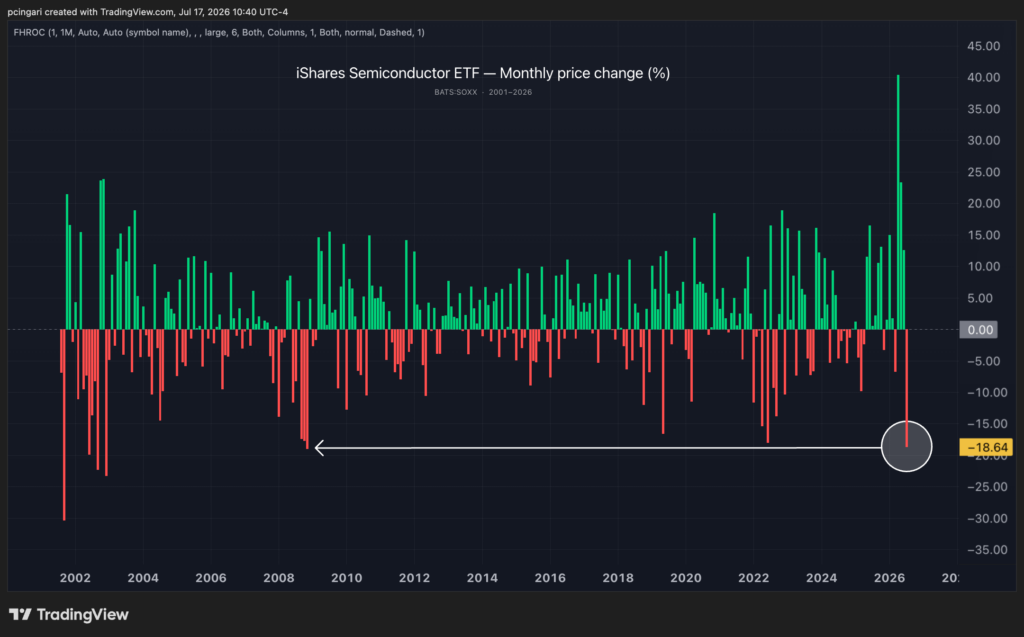This screenshot has width=1024, height=637.
Task: Click the TradingView logo icon
Action: tap(20, 614)
